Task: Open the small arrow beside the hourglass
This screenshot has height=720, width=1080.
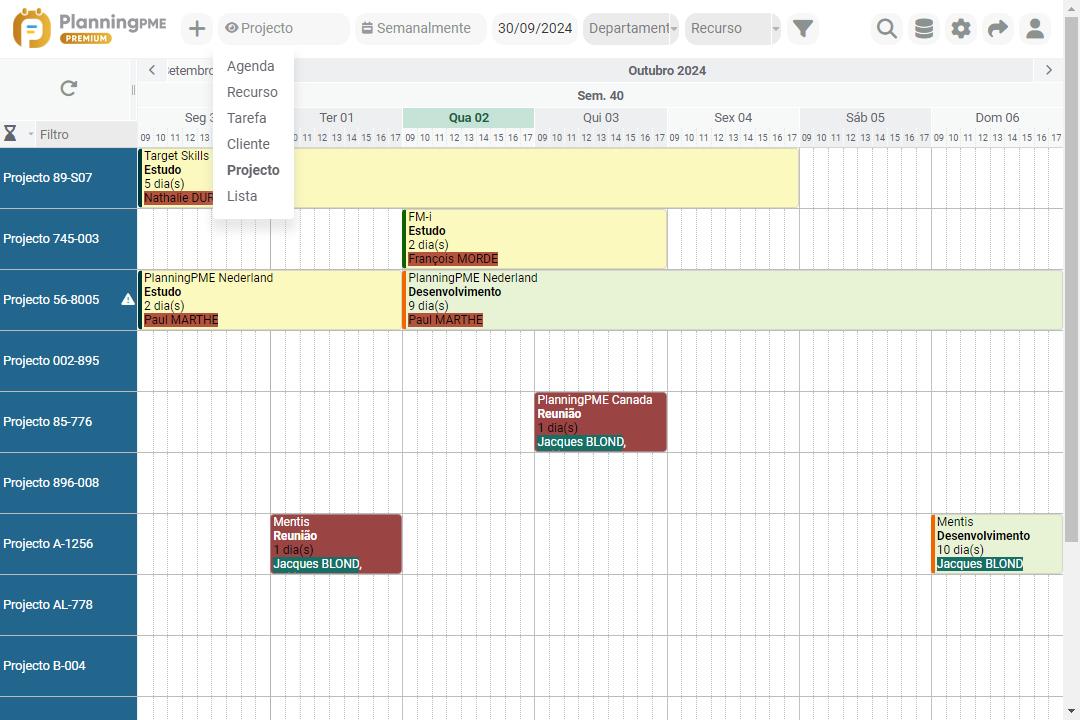Action: click(x=31, y=134)
